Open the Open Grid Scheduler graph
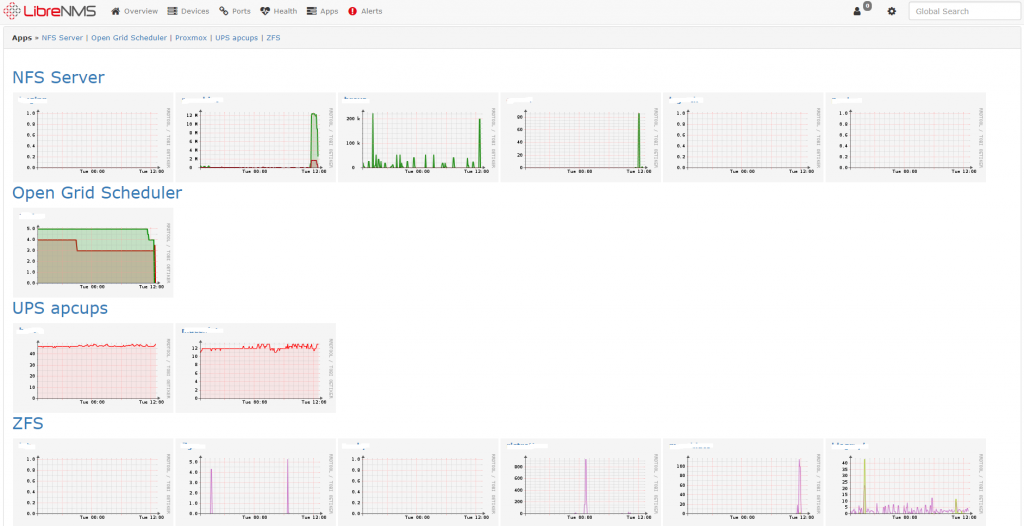The height and width of the screenshot is (526, 1024). pos(93,253)
